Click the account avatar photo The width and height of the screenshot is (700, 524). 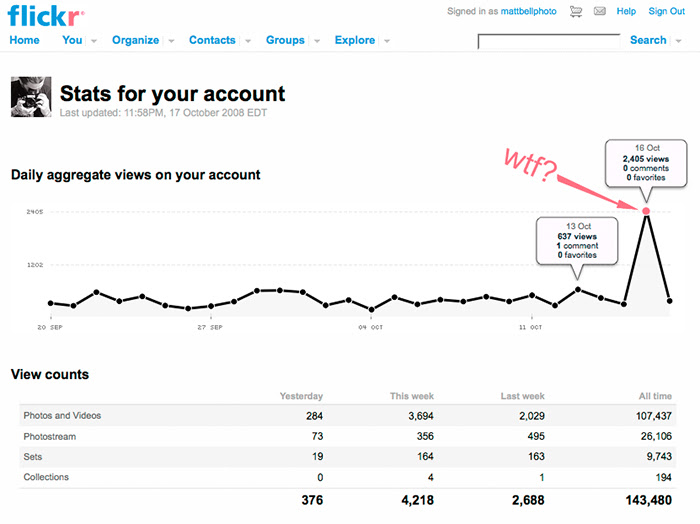coord(31,97)
